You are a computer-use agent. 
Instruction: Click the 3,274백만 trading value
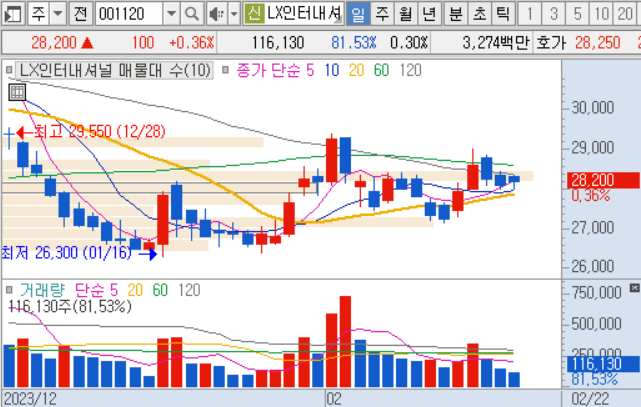[x=495, y=42]
